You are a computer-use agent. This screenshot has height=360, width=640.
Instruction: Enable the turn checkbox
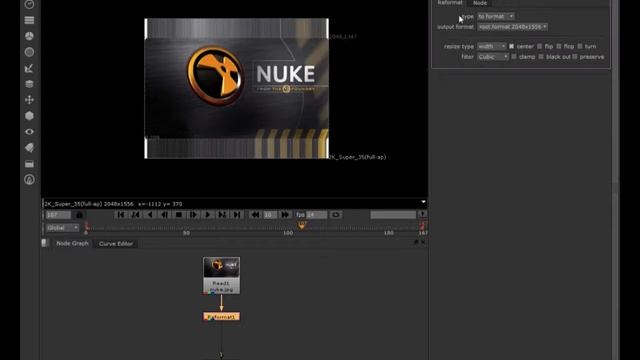(580, 46)
